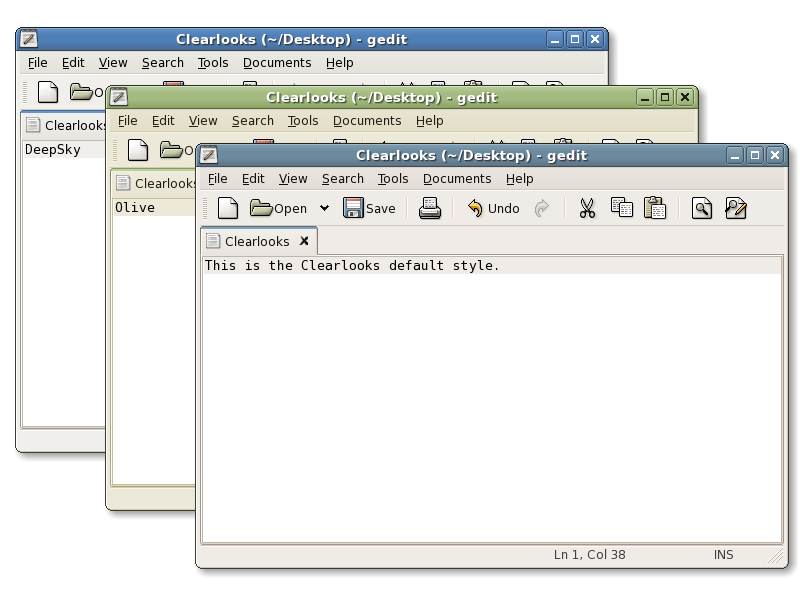Save the document with the Save button
The image size is (800, 600).
pos(369,208)
